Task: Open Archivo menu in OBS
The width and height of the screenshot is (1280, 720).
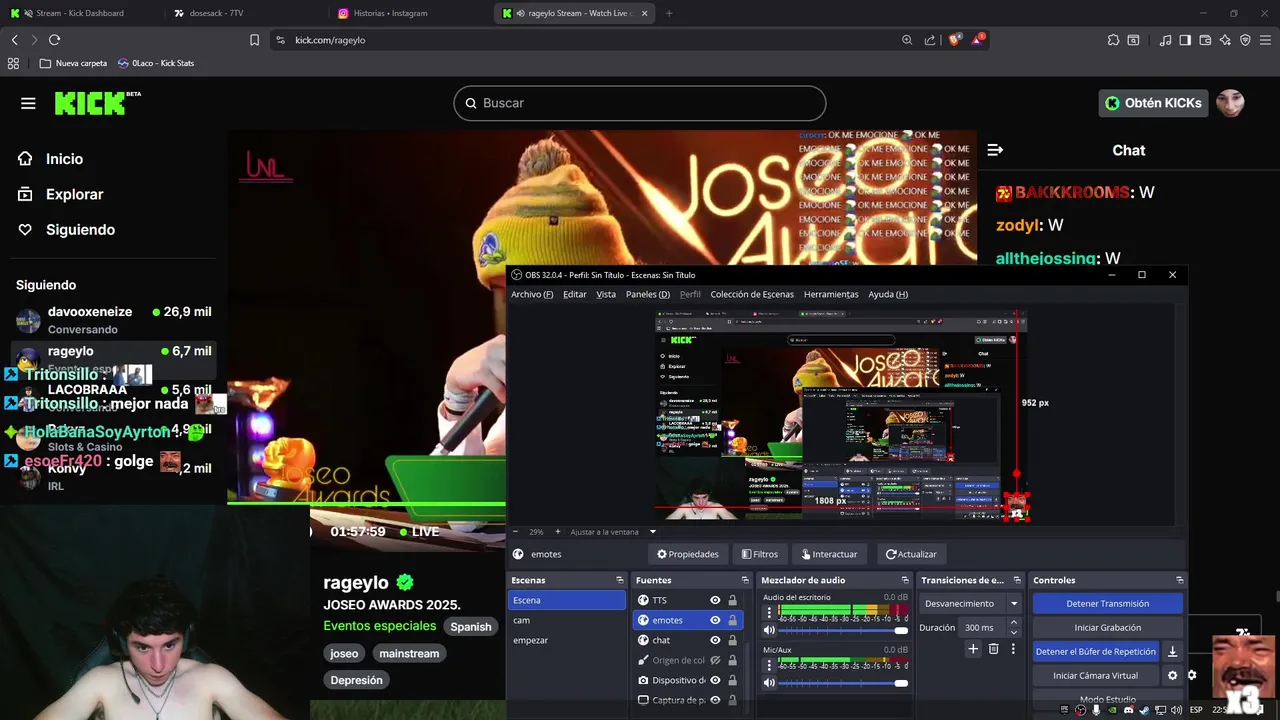Action: tap(531, 294)
